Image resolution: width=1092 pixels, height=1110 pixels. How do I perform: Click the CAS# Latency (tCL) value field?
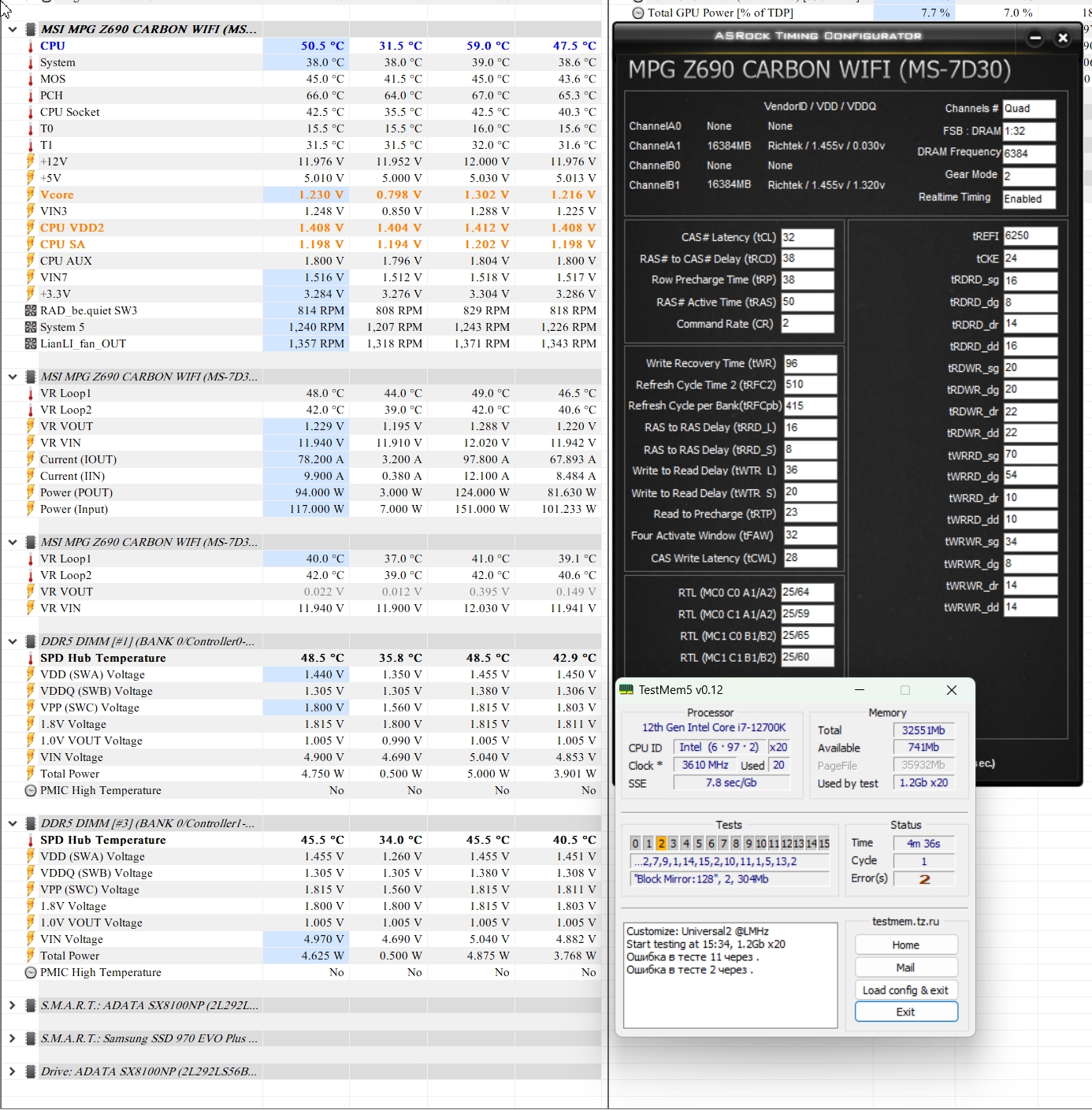808,237
